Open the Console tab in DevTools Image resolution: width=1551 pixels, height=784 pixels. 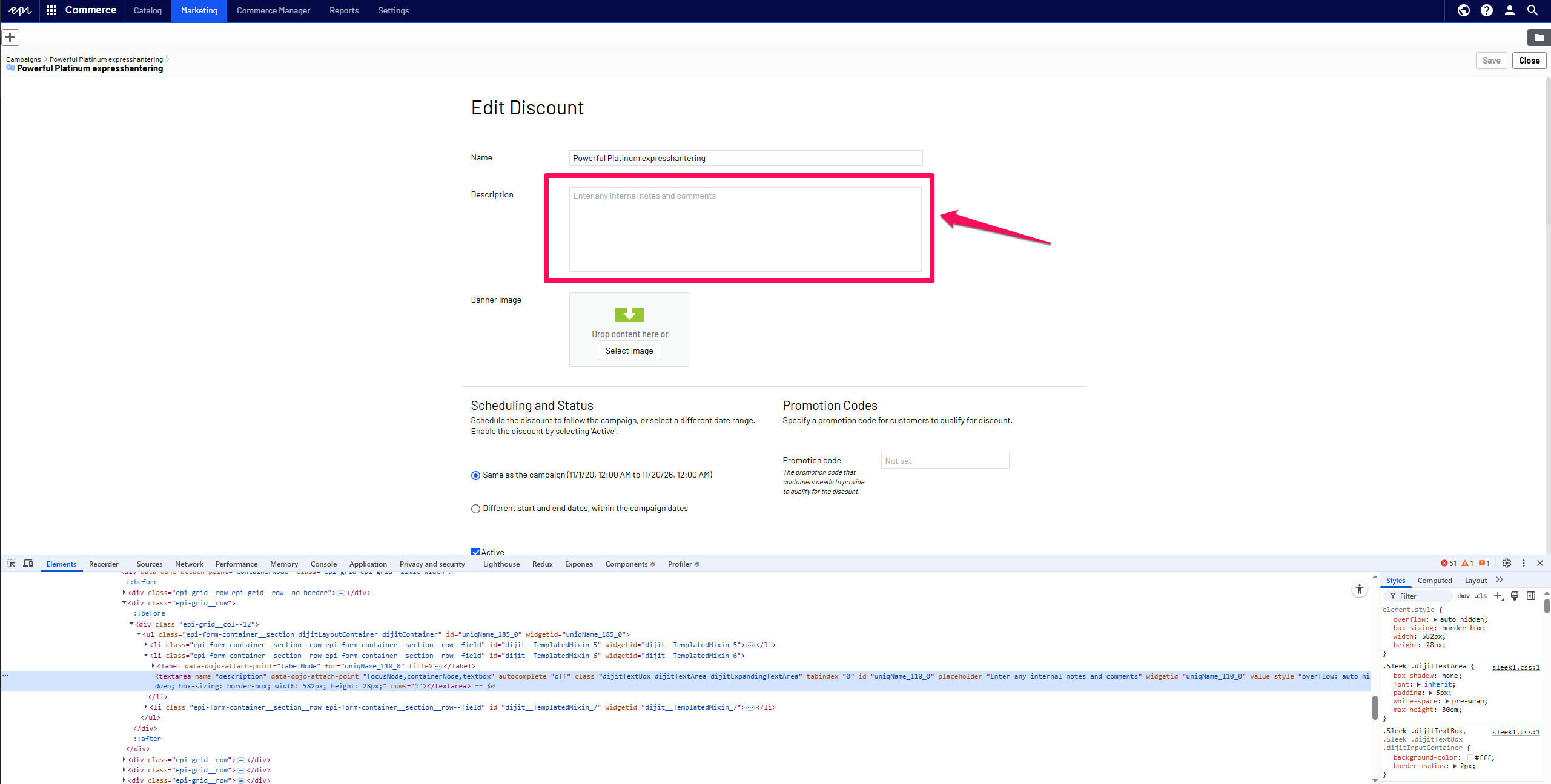point(323,564)
